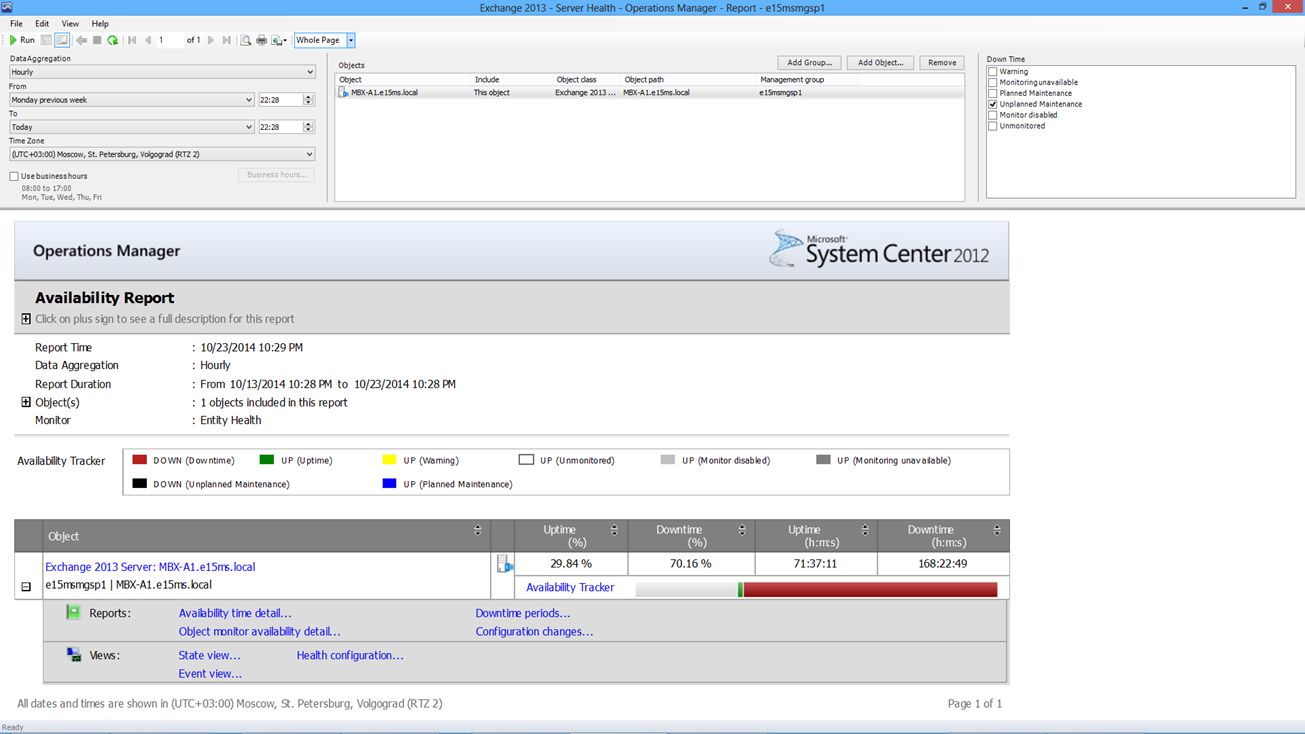Open the Event view link
This screenshot has width=1305, height=734.
[x=210, y=674]
